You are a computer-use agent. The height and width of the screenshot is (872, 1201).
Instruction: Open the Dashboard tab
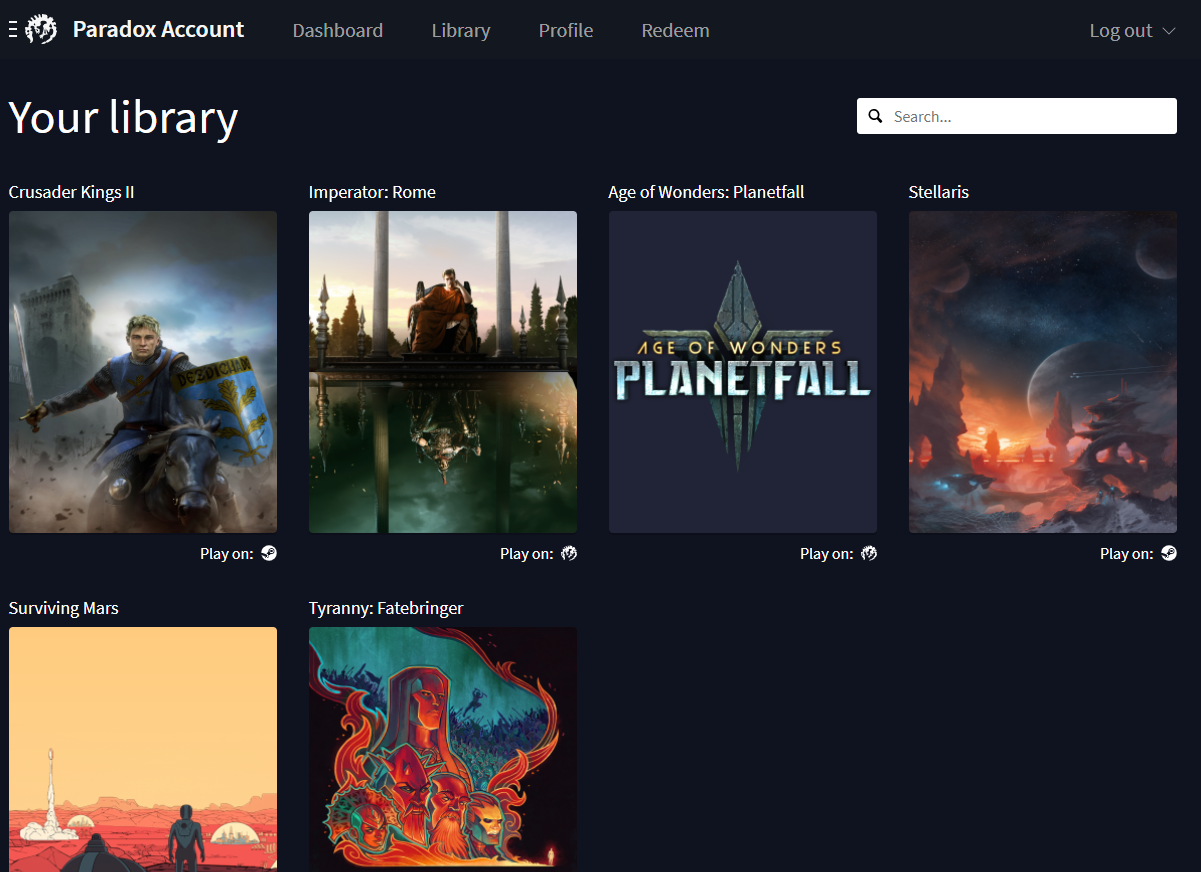tap(338, 30)
